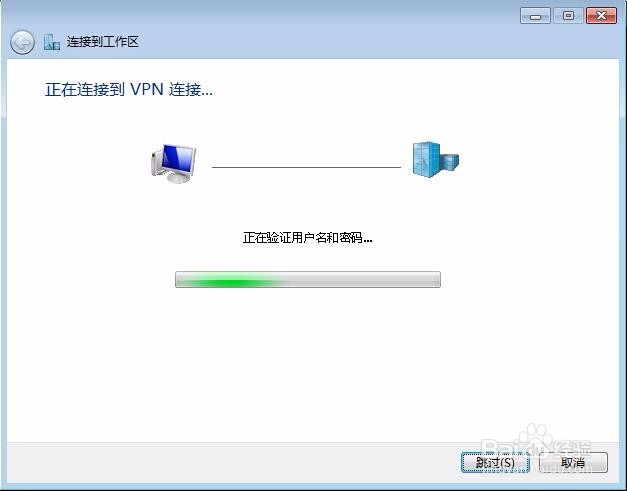627x491 pixels.
Task: Select the 正在连接到 VPN 连接 heading
Action: tap(129, 90)
